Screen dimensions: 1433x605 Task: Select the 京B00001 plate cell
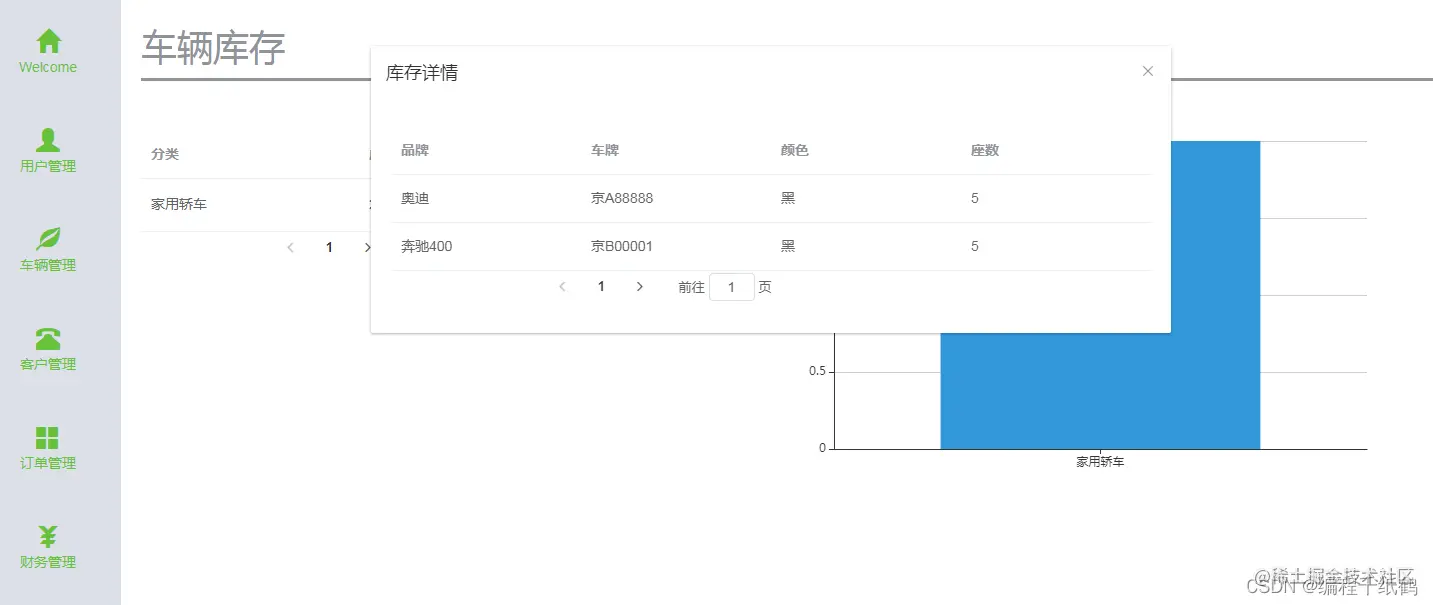pyautogui.click(x=622, y=246)
